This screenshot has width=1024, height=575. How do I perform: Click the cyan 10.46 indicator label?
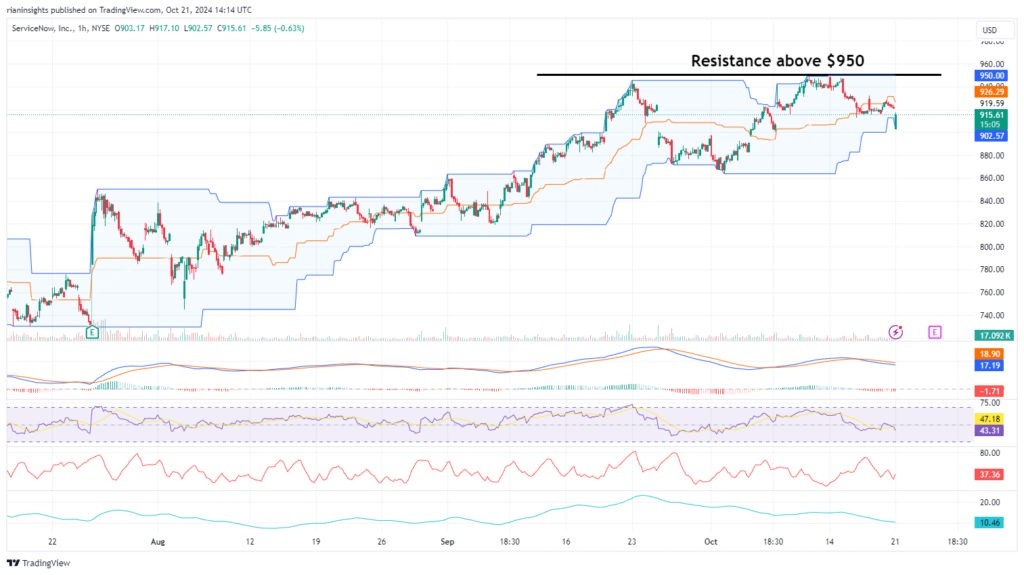[x=991, y=522]
